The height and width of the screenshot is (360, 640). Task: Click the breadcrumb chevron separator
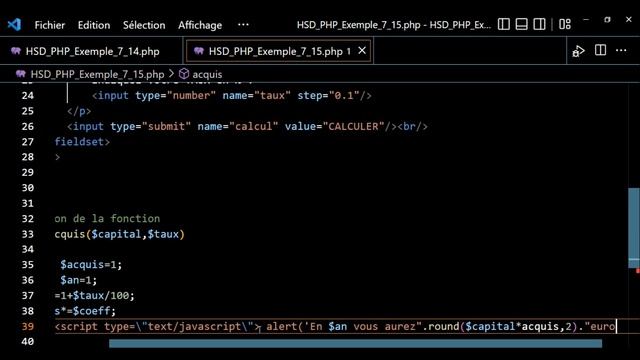coord(171,74)
